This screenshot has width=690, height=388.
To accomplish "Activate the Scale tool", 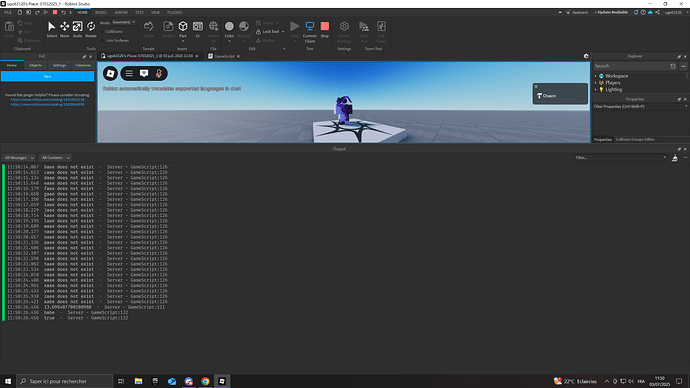I will click(x=77, y=29).
